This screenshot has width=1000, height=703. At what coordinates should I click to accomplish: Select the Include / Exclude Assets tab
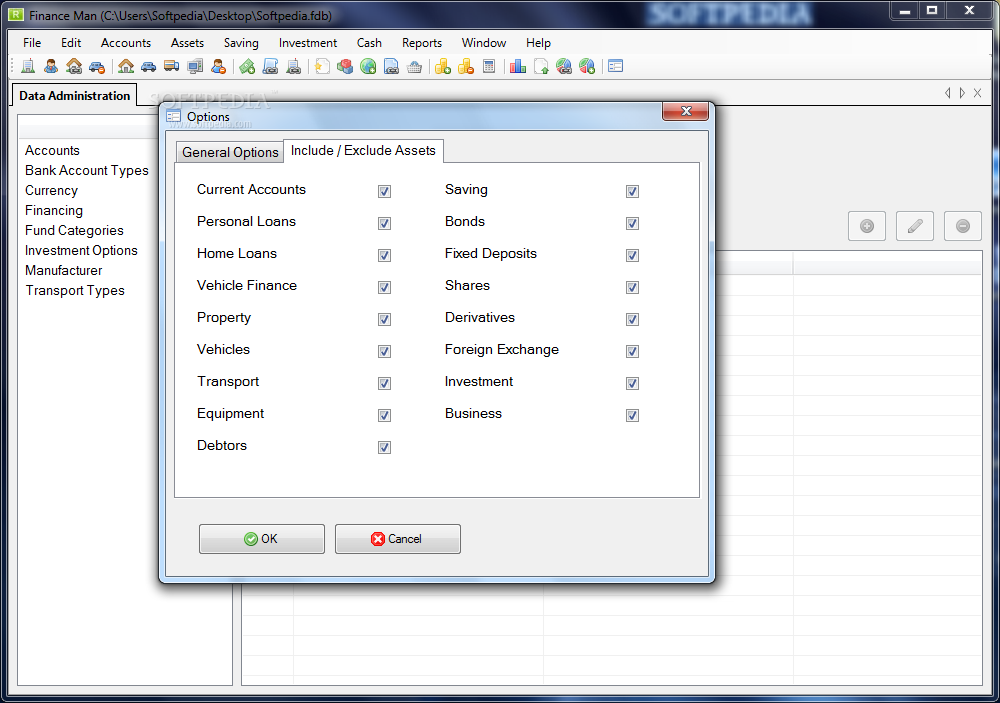(364, 151)
